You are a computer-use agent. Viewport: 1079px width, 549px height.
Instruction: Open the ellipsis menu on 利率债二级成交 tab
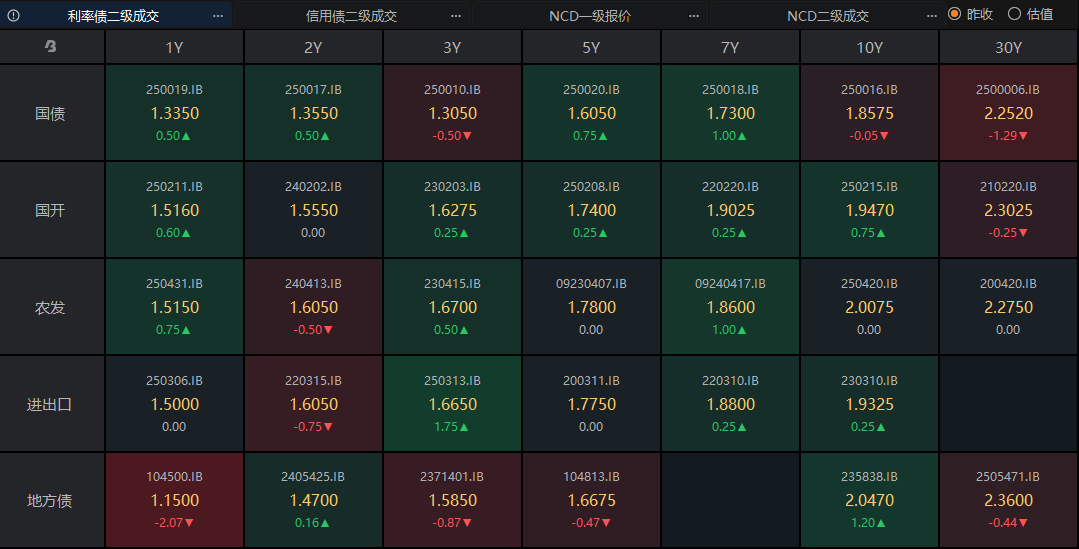[x=218, y=15]
